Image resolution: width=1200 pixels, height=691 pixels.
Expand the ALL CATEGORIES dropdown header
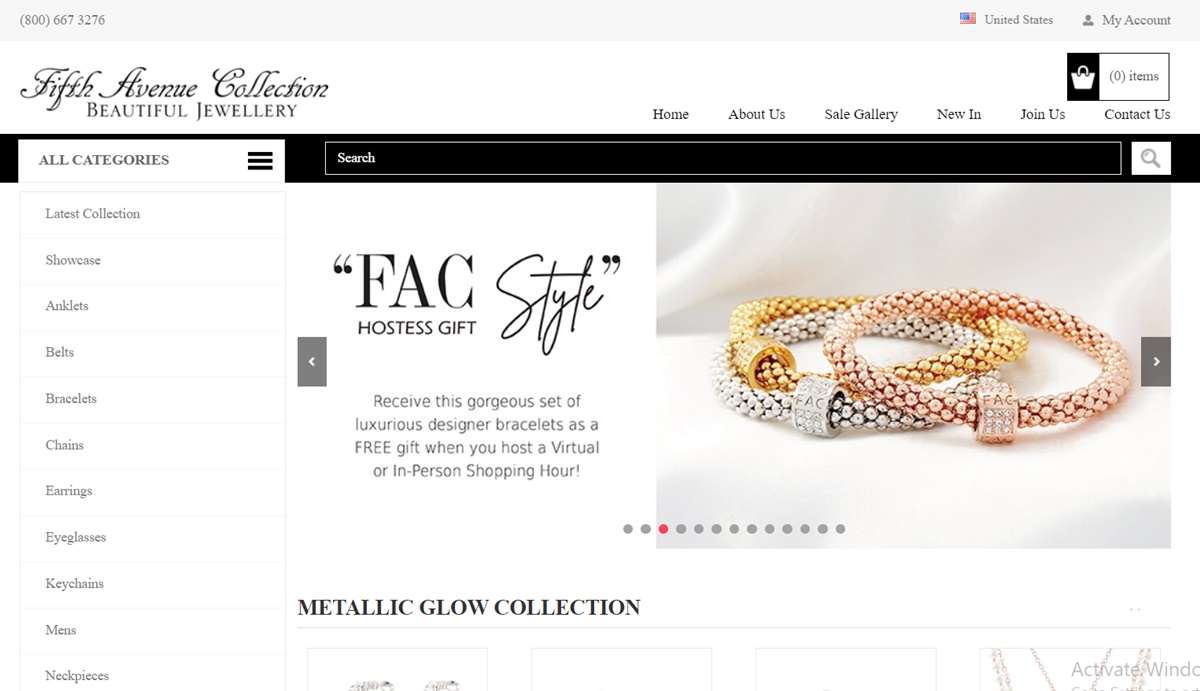[152, 160]
